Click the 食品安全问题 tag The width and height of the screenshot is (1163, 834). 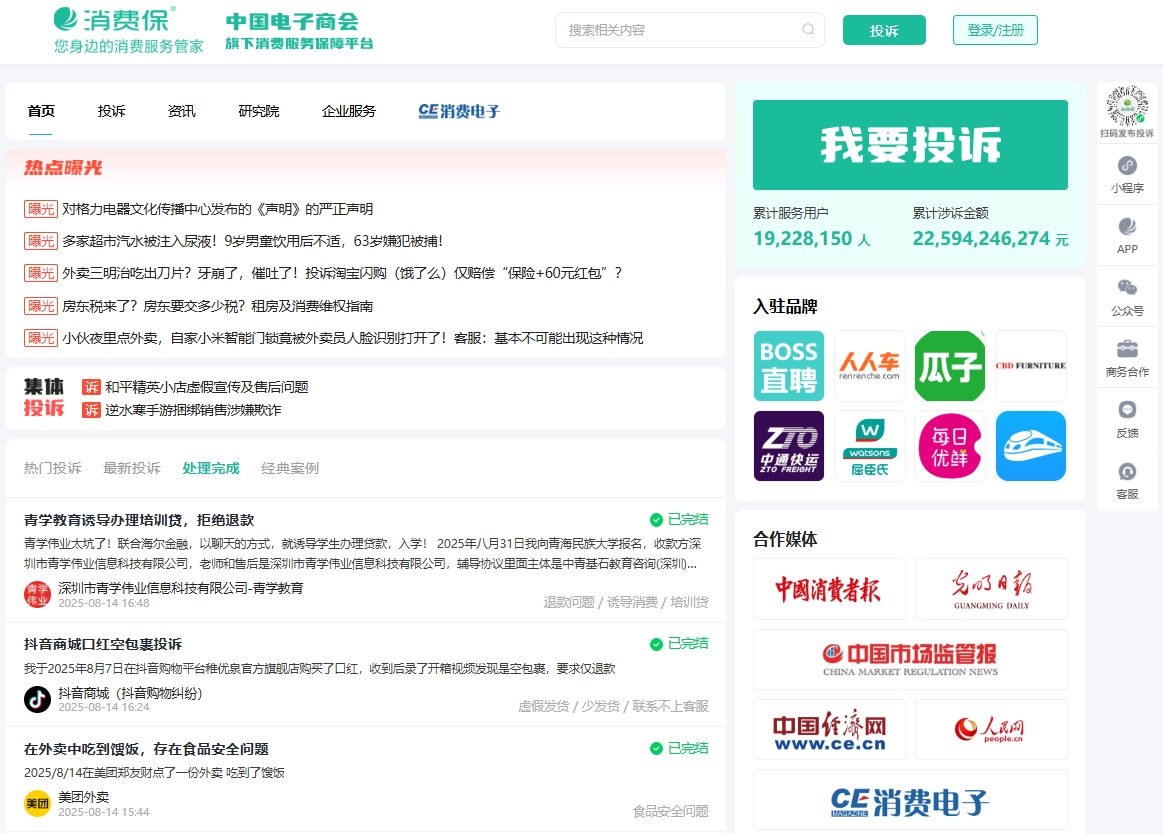(671, 811)
